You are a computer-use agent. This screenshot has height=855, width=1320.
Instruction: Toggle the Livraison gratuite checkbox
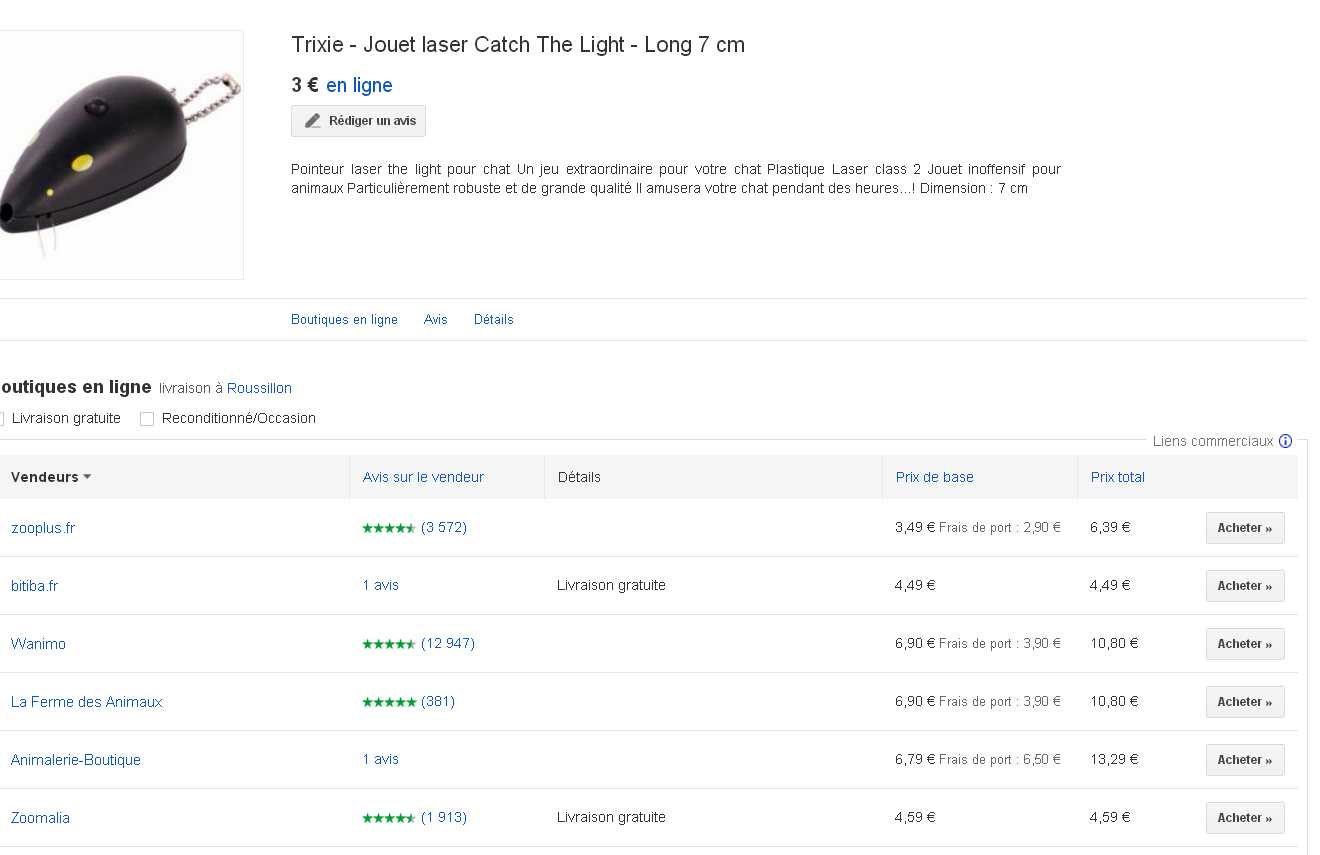click(x=2, y=419)
